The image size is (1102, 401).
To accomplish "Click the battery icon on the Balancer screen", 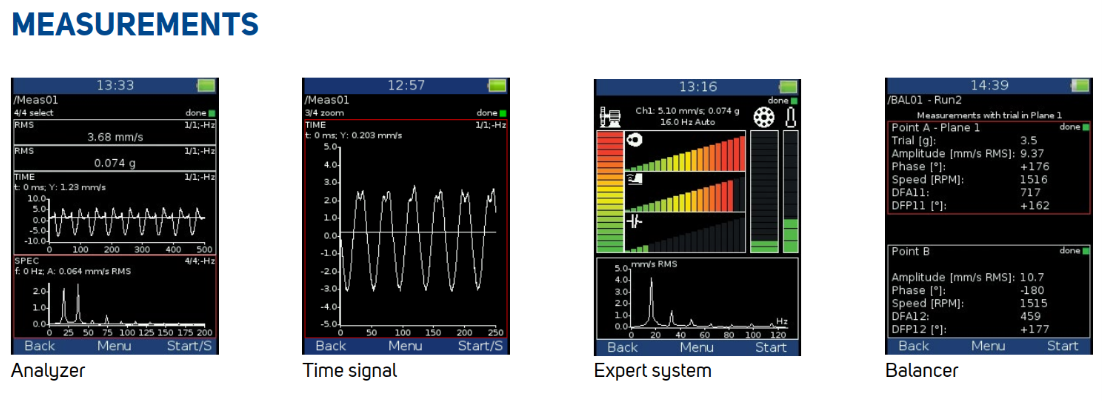I will point(1080,86).
